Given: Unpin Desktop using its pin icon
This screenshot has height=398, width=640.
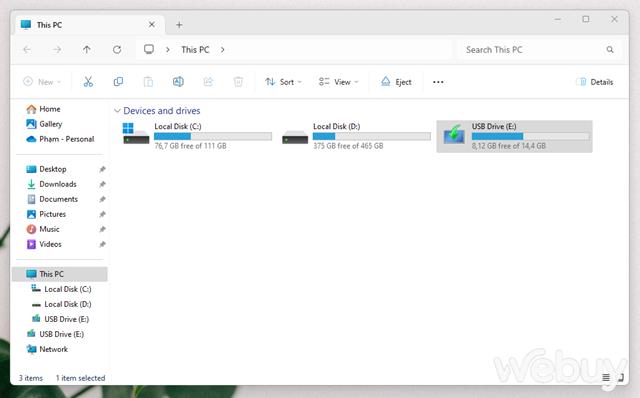Looking at the screenshot, I should click(x=102, y=169).
